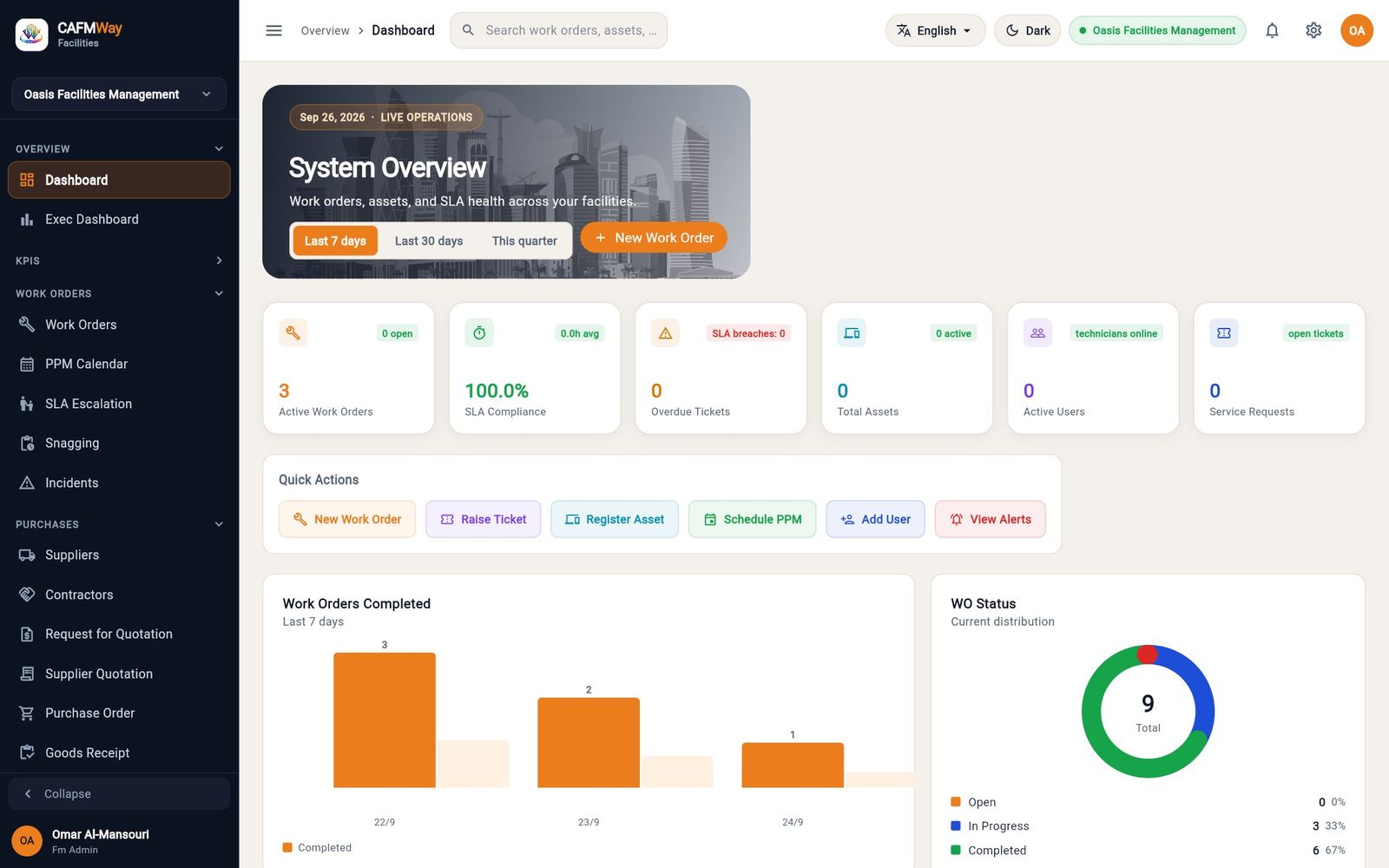Screen dimensions: 1389x868
Task: Click Dashboard in the breadcrumb
Action: pyautogui.click(x=403, y=30)
